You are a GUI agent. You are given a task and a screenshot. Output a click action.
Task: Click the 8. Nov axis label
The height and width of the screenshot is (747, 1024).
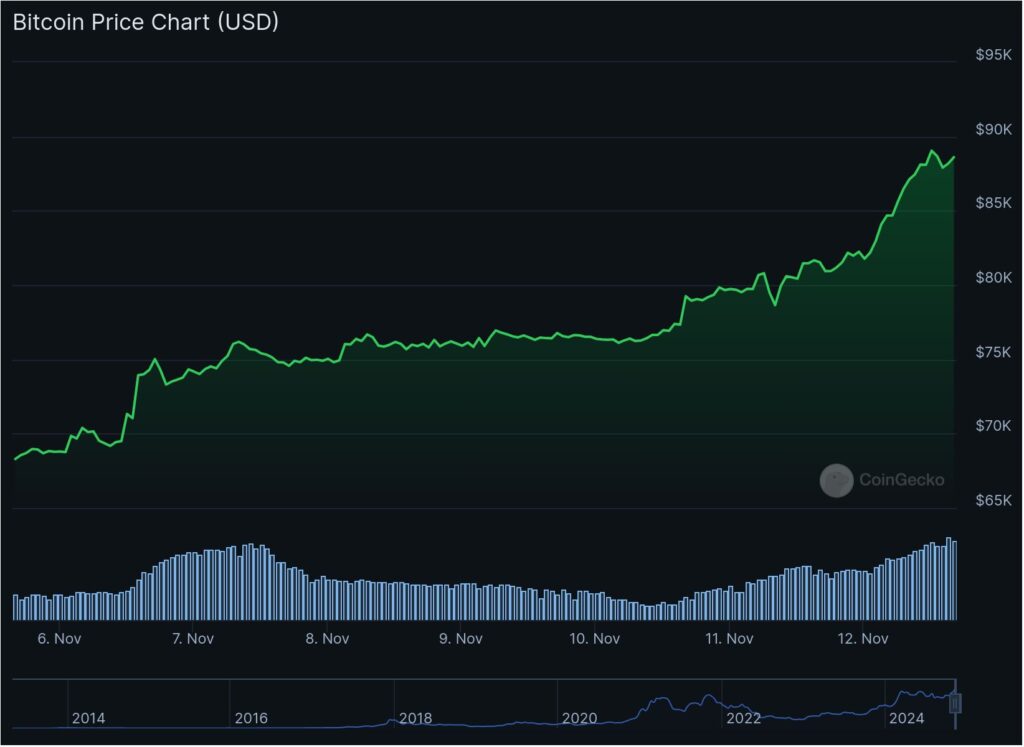pyautogui.click(x=327, y=638)
